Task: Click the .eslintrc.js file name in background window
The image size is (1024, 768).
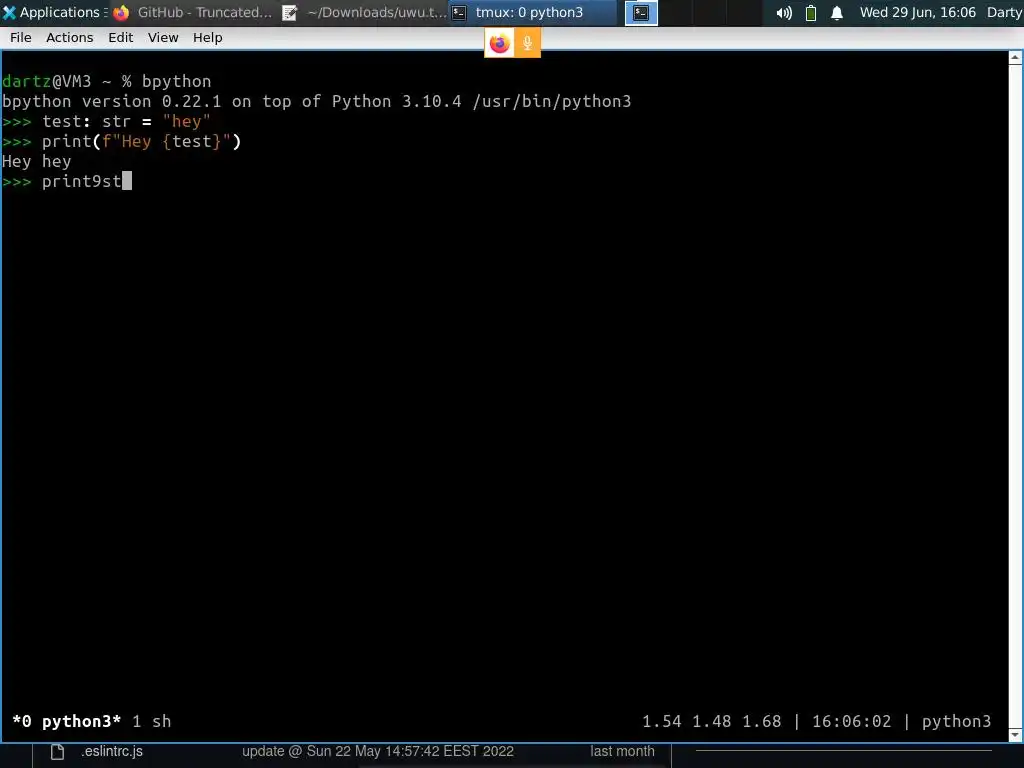Action: tap(112, 751)
